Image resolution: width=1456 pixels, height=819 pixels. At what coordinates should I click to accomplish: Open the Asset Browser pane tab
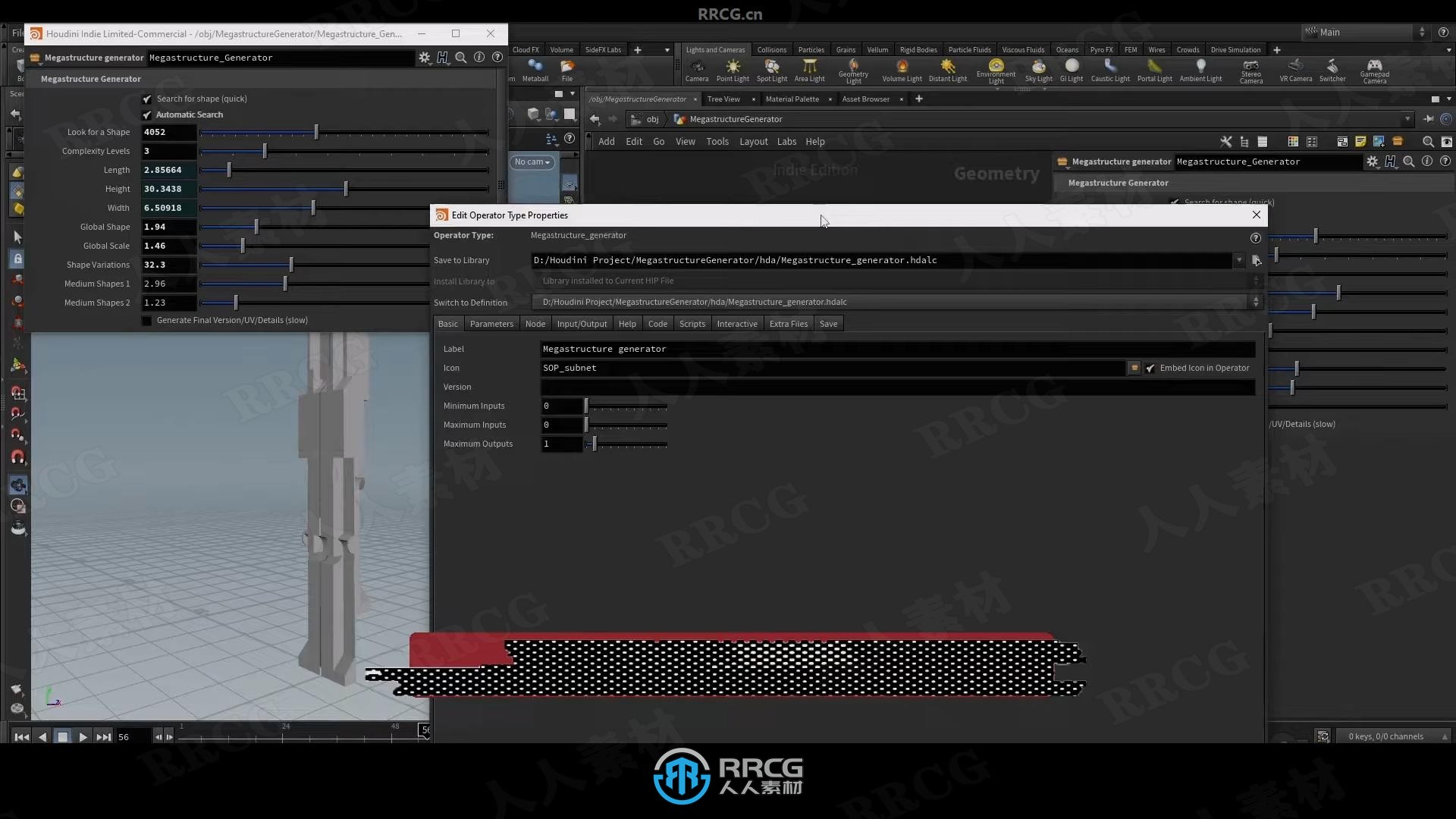pos(866,99)
